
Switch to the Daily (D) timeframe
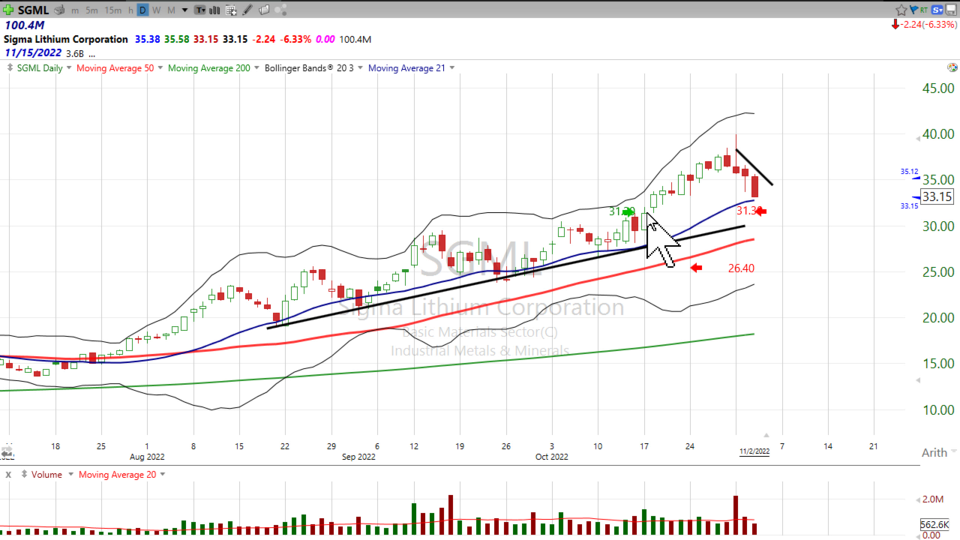pyautogui.click(x=143, y=10)
